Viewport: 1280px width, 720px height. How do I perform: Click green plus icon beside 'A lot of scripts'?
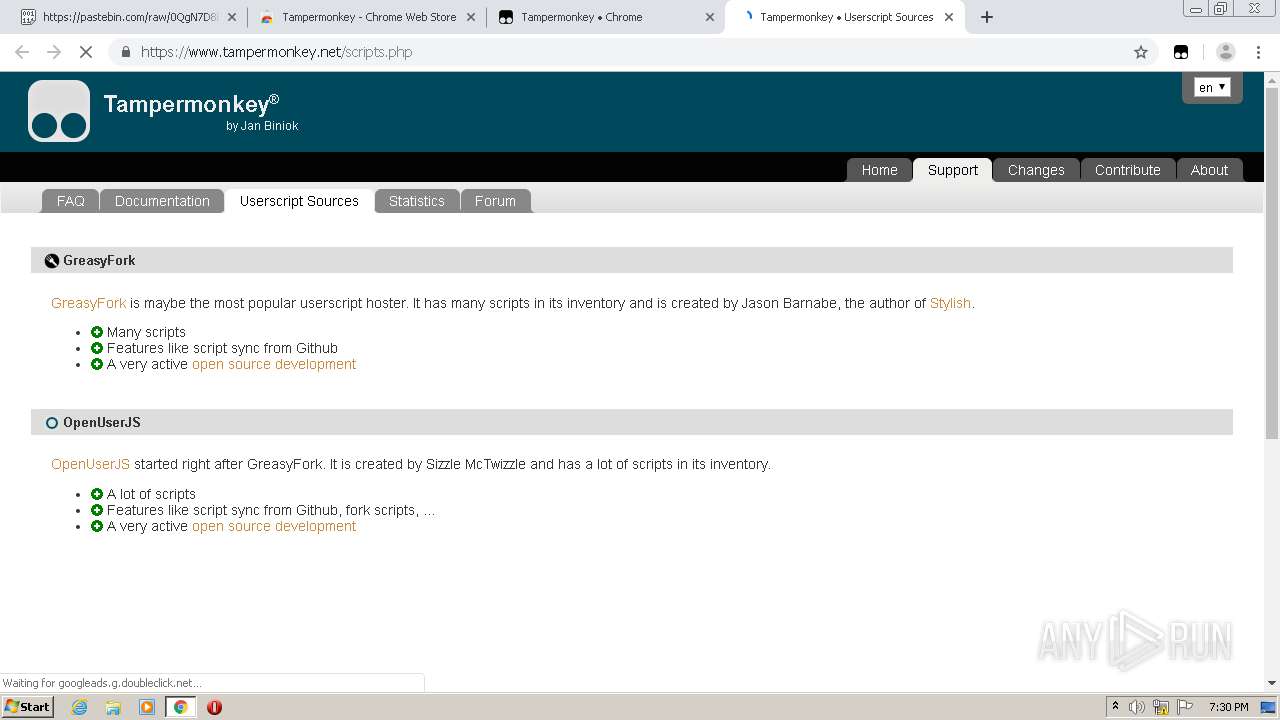tap(97, 494)
